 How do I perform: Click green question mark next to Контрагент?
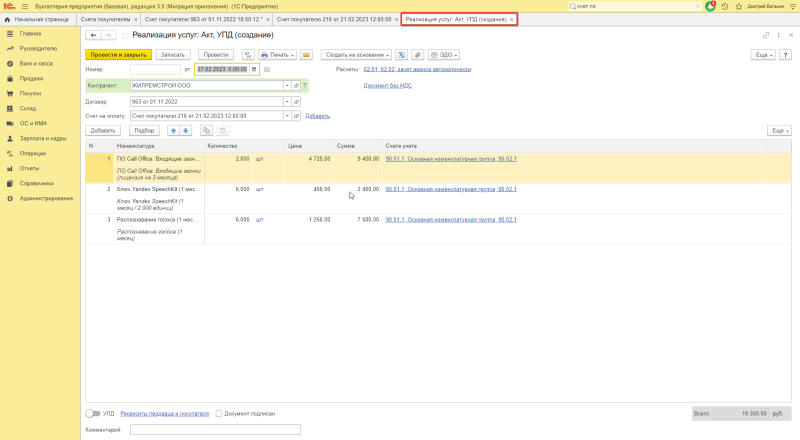click(x=305, y=86)
